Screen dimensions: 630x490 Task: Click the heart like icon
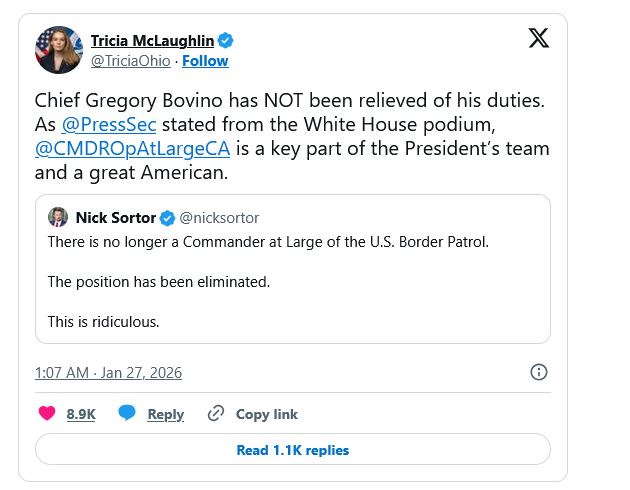47,413
